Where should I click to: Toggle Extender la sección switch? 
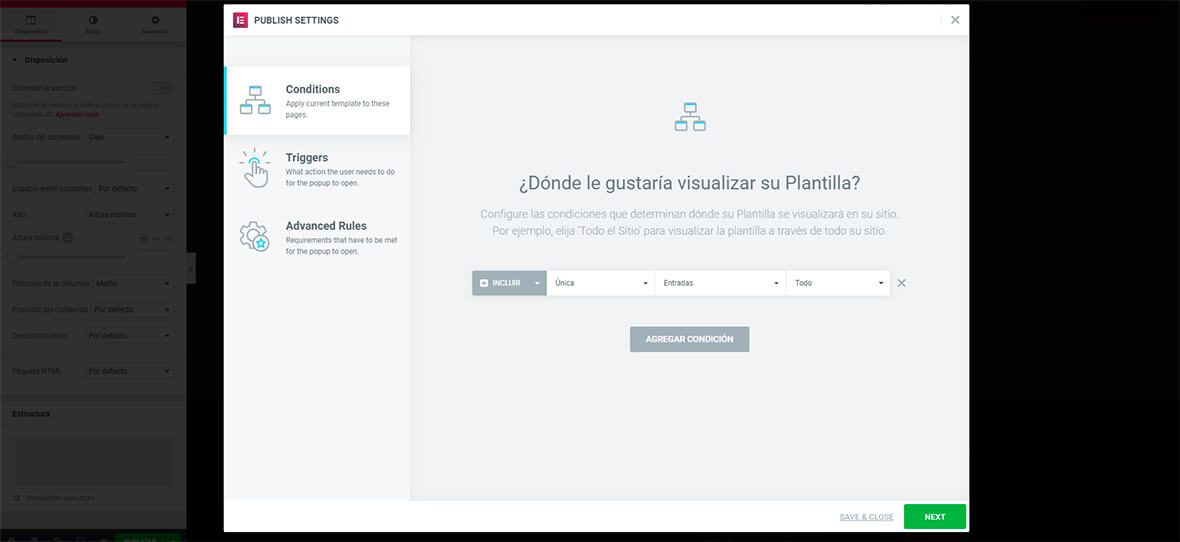pos(160,88)
